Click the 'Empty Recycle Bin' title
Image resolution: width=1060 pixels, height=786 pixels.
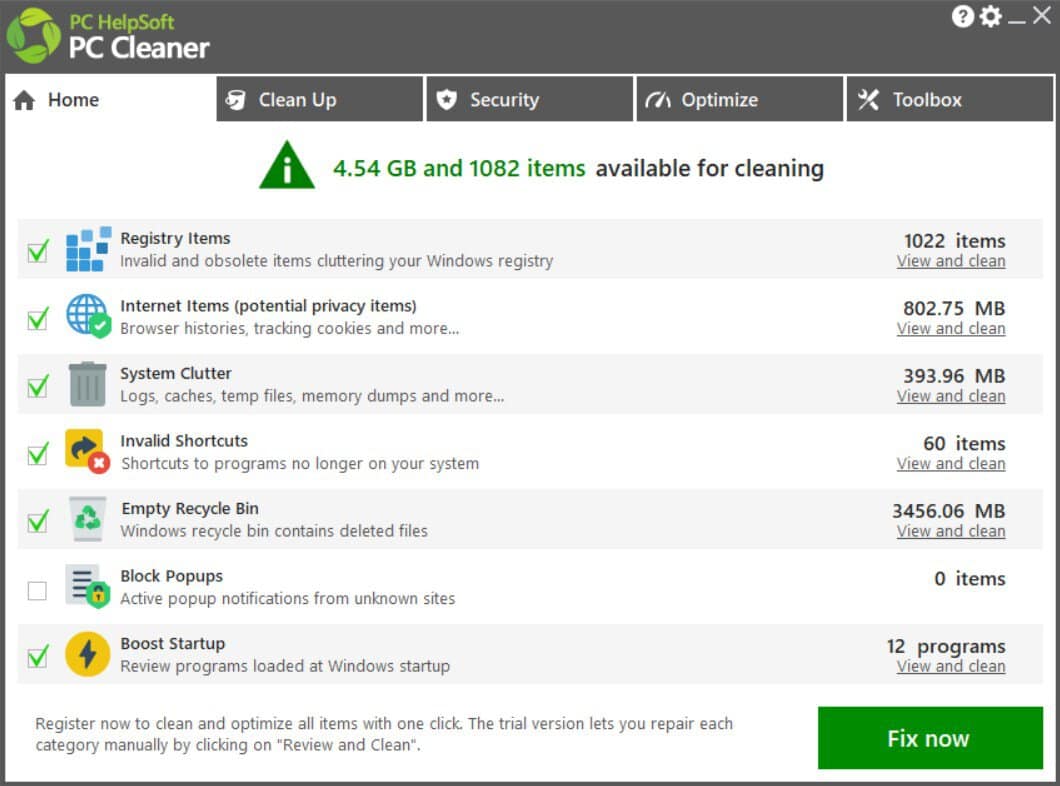click(190, 509)
